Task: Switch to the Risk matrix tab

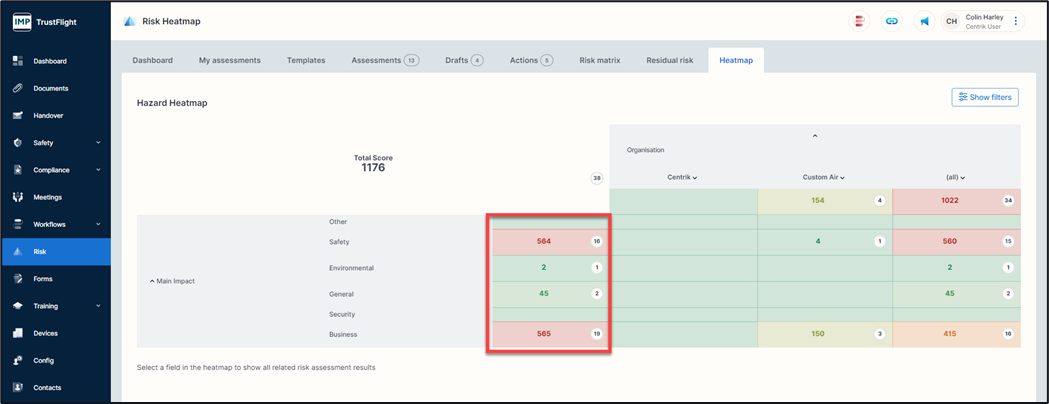Action: (x=600, y=60)
